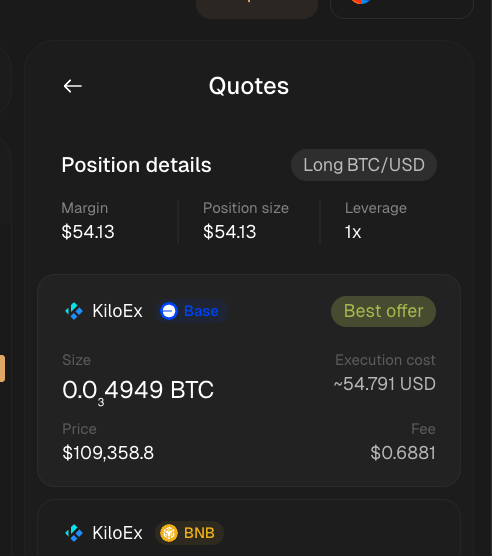Click the back arrow icon
The image size is (492, 556).
pyautogui.click(x=73, y=86)
